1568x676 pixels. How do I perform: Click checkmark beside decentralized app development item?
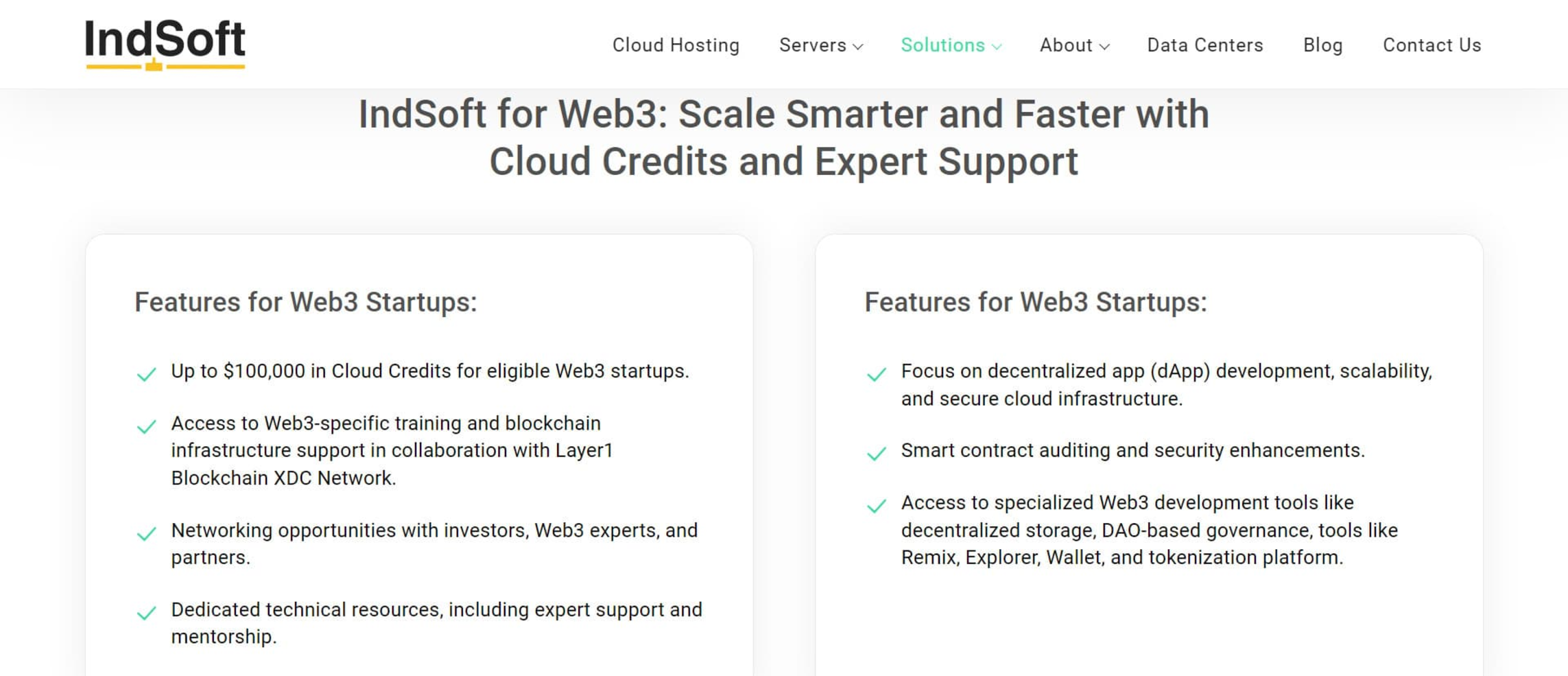876,374
